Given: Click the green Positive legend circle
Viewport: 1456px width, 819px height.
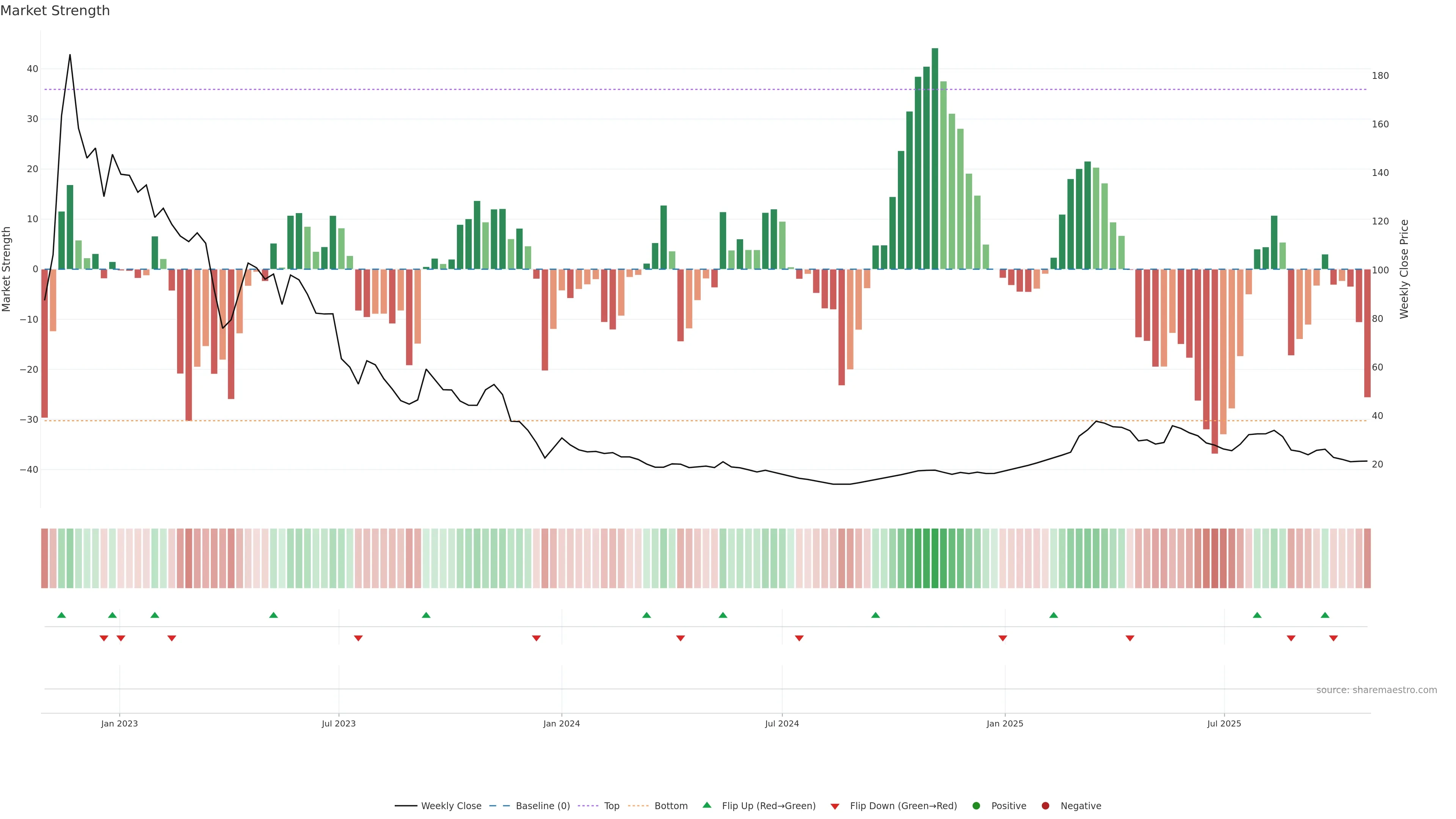Looking at the screenshot, I should (x=976, y=805).
